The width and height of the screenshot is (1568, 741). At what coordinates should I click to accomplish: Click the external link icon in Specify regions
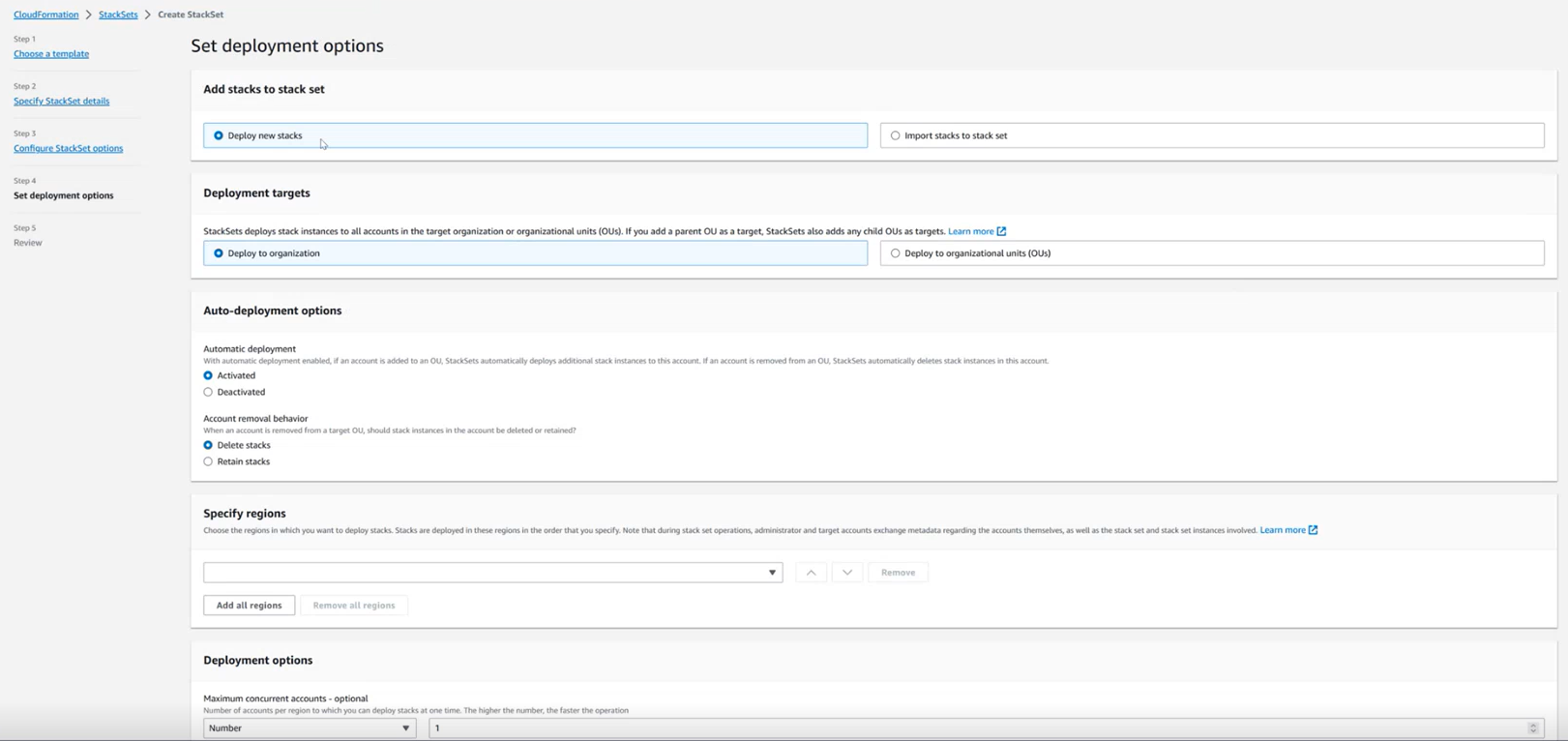1313,530
